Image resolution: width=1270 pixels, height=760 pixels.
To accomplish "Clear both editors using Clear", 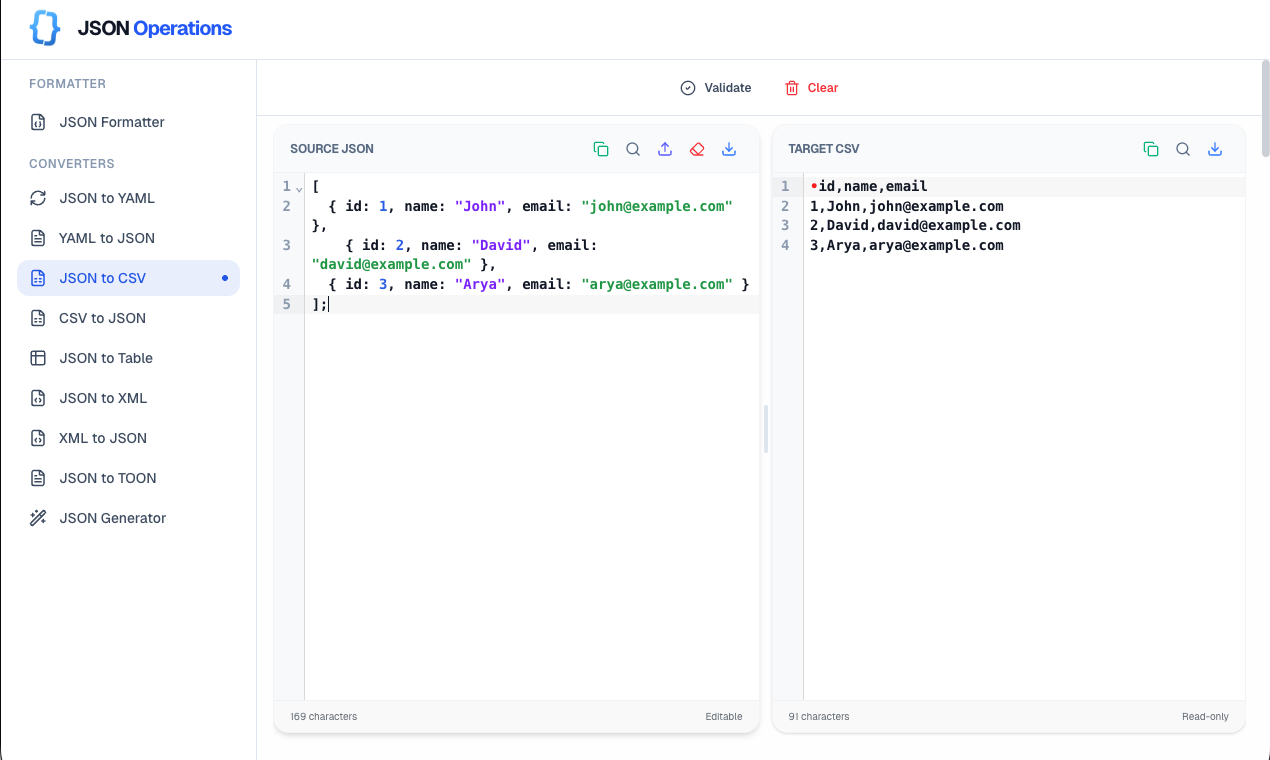I will tap(811, 88).
